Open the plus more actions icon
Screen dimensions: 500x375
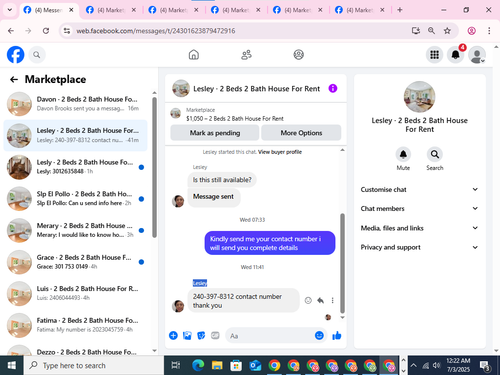(x=173, y=335)
